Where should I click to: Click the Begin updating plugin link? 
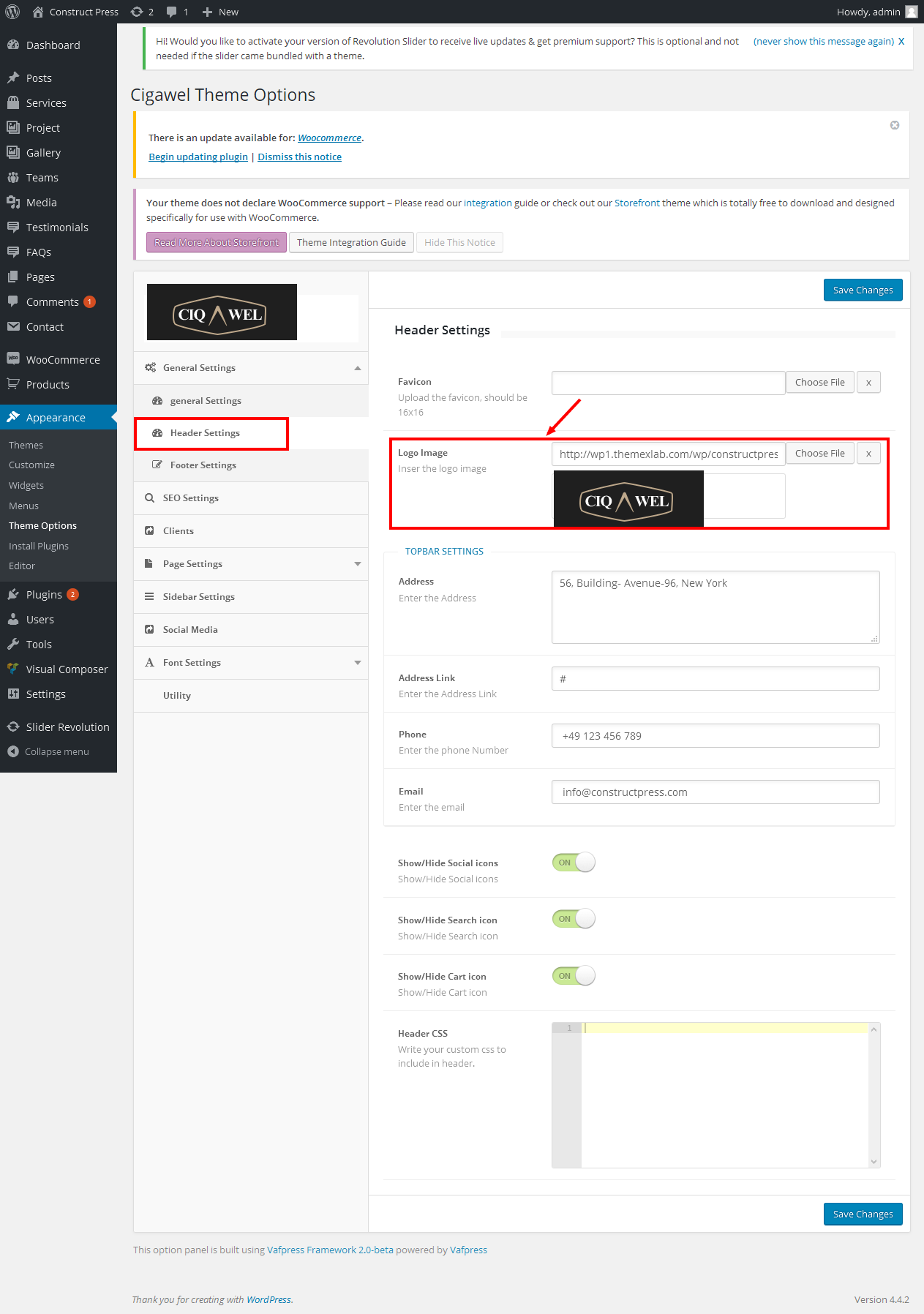coord(198,157)
